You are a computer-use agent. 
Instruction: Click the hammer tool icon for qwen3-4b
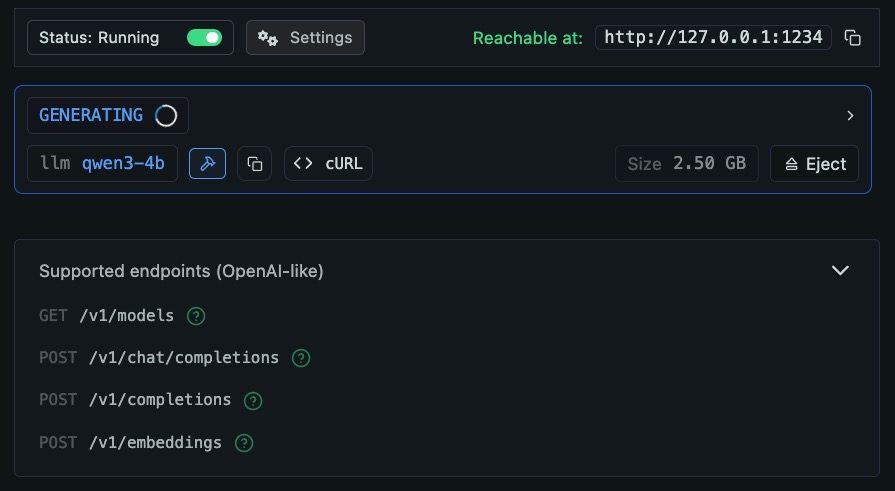click(x=207, y=164)
